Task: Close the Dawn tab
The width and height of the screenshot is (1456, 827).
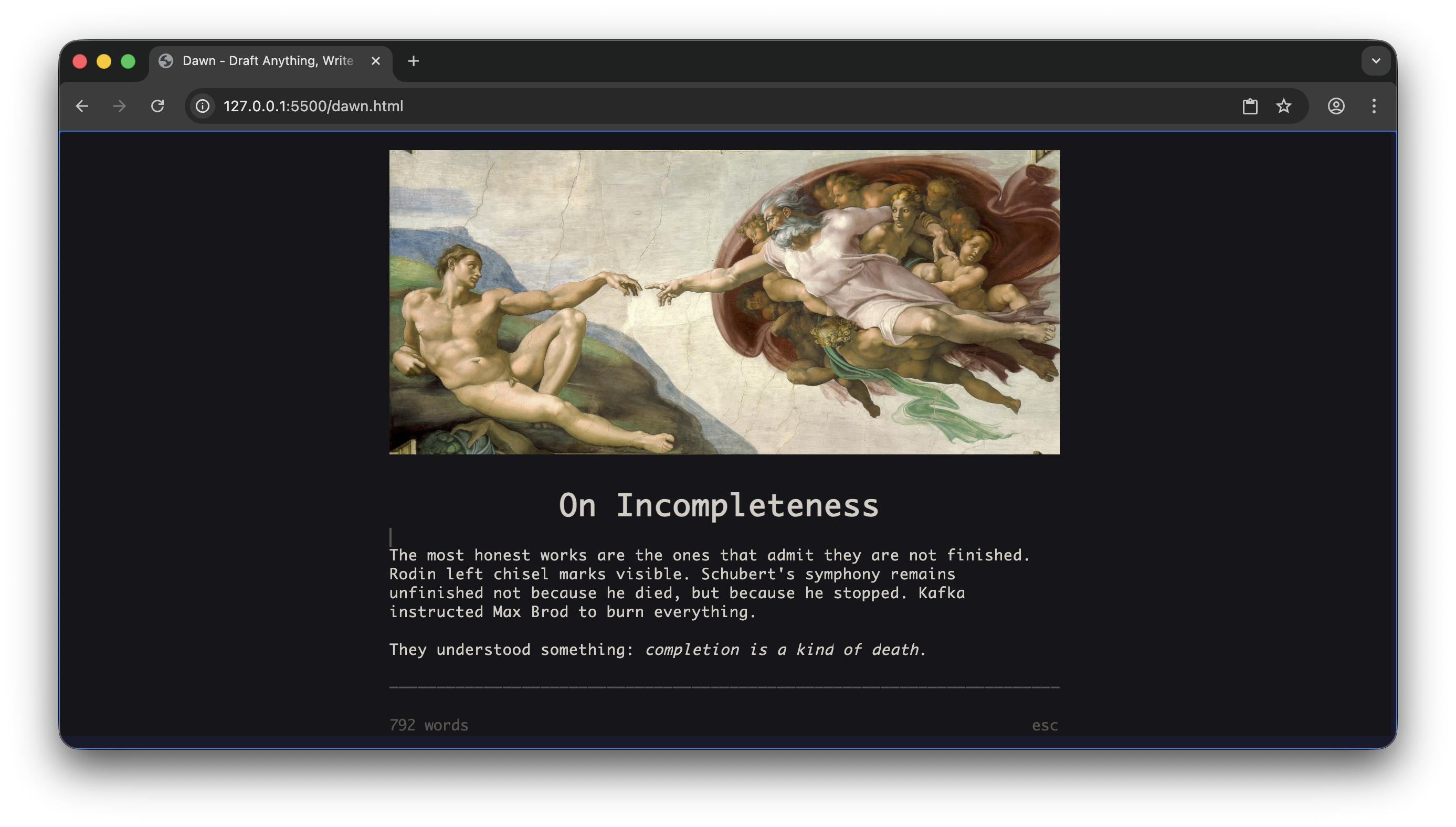Action: click(x=375, y=61)
